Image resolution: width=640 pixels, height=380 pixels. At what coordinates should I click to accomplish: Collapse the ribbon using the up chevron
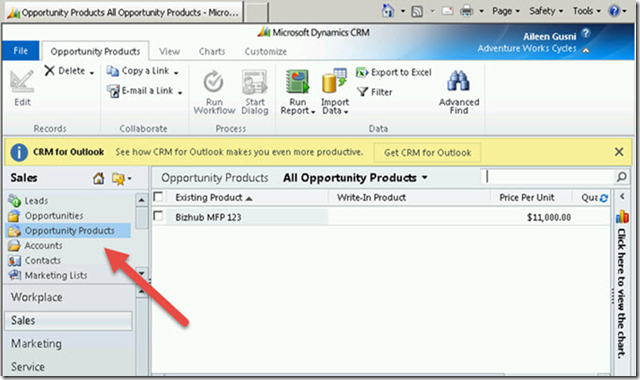586,50
